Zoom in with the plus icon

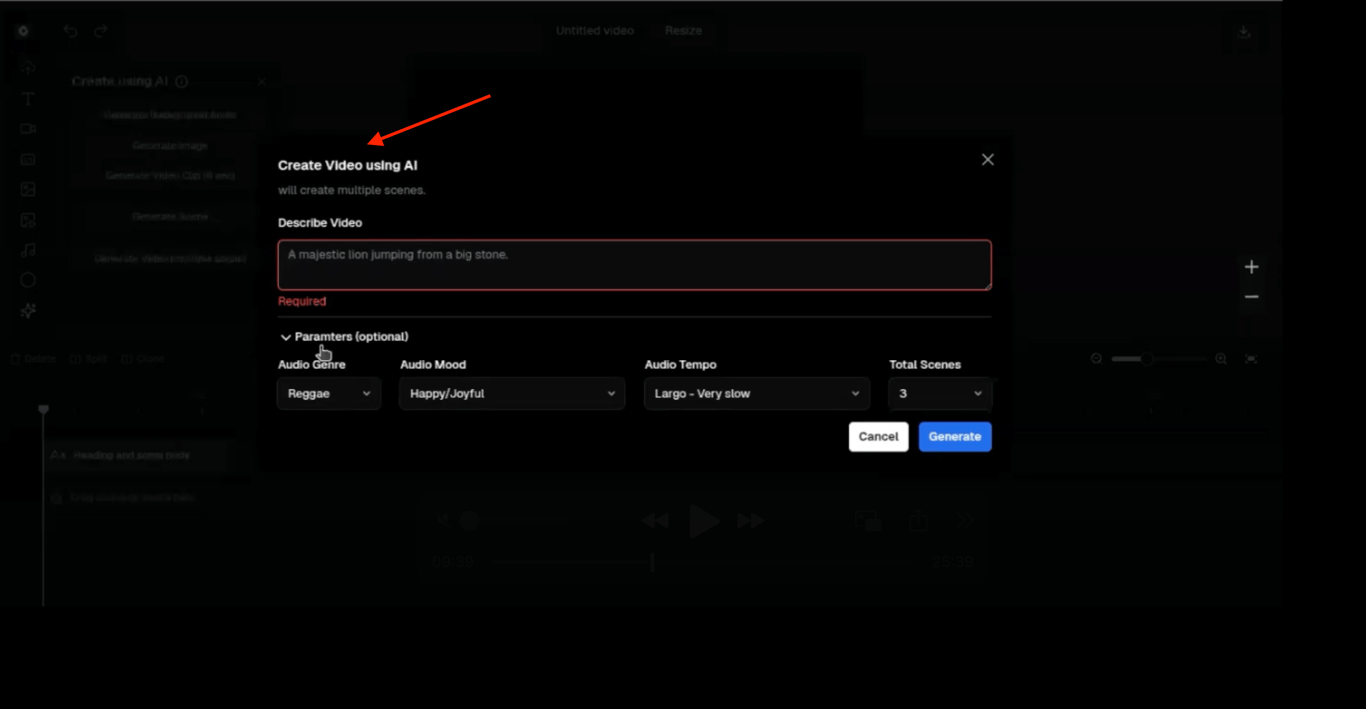1251,267
